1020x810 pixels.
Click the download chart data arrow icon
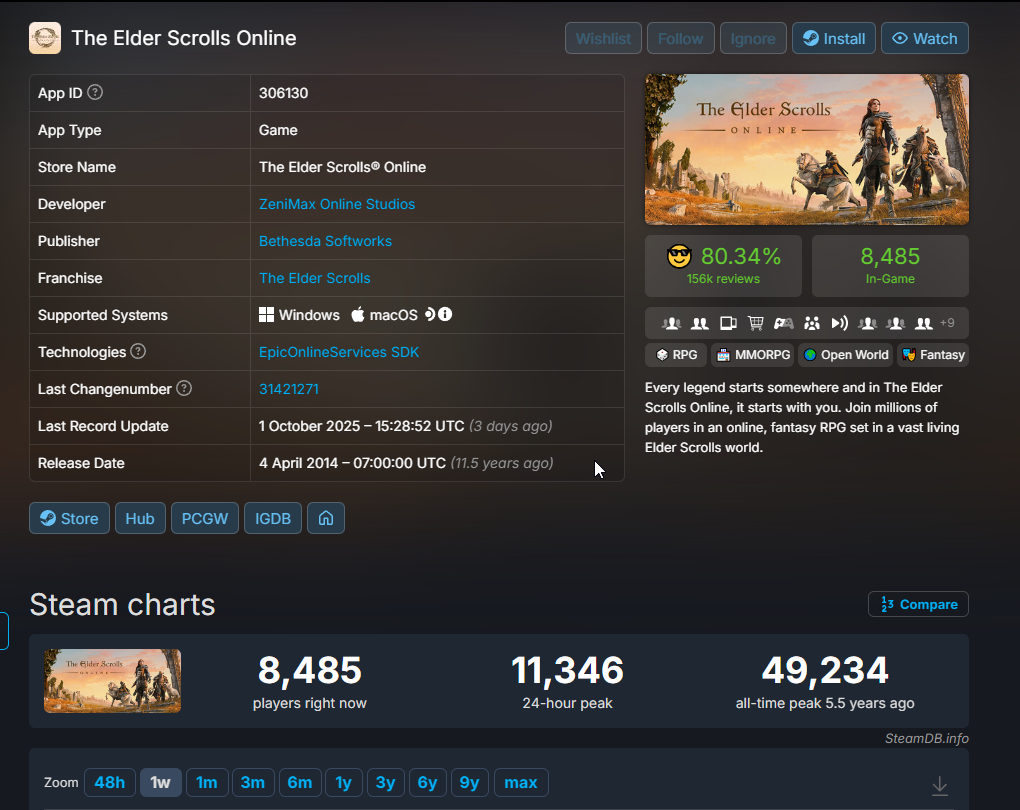coord(939,785)
